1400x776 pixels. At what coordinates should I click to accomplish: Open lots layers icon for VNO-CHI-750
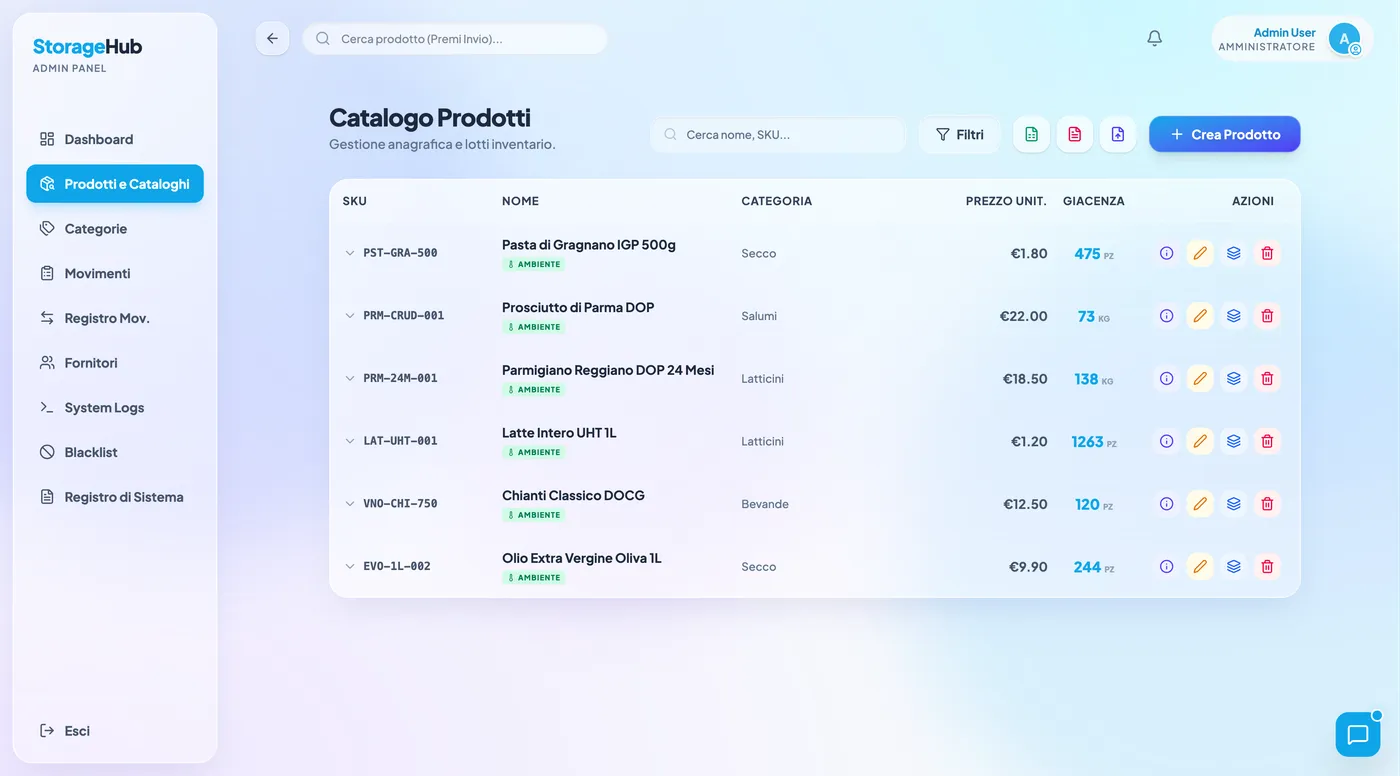tap(1233, 504)
